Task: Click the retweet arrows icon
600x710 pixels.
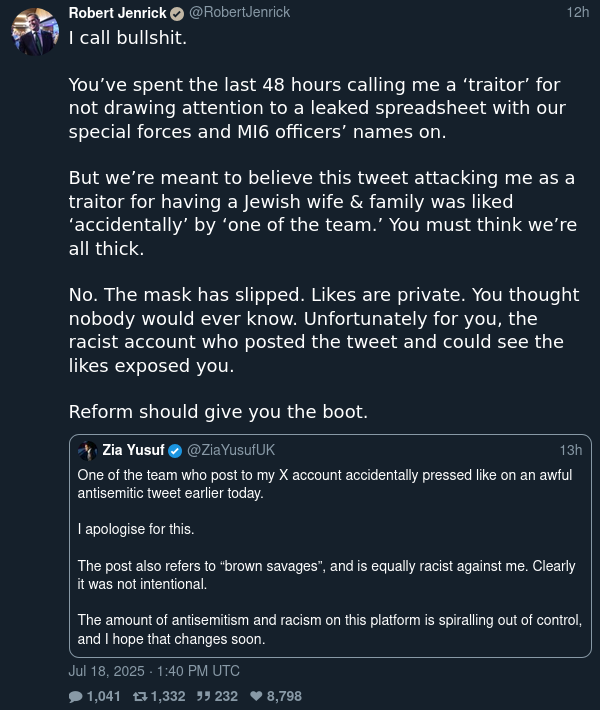Action: pos(140,696)
